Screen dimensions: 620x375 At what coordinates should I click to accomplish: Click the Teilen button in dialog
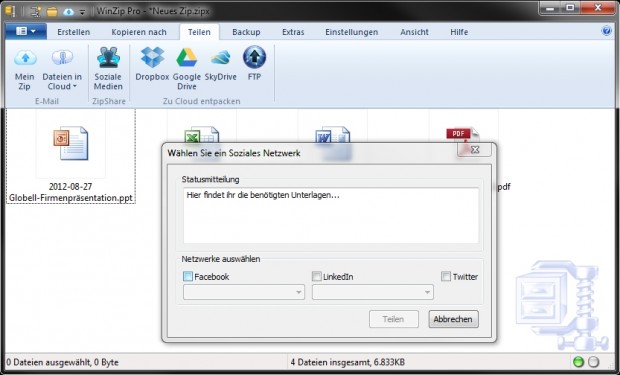coord(394,319)
